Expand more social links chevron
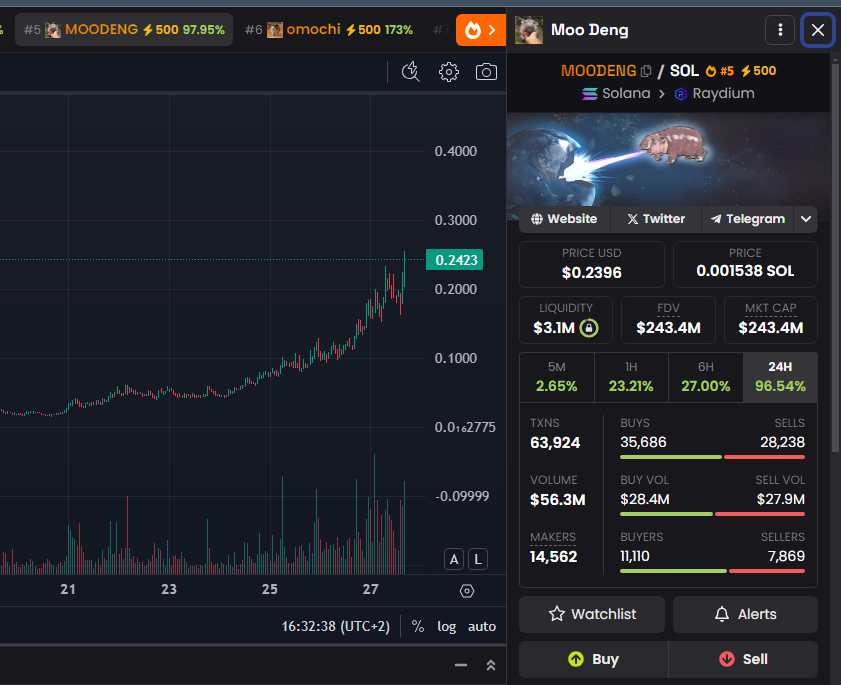 tap(806, 219)
